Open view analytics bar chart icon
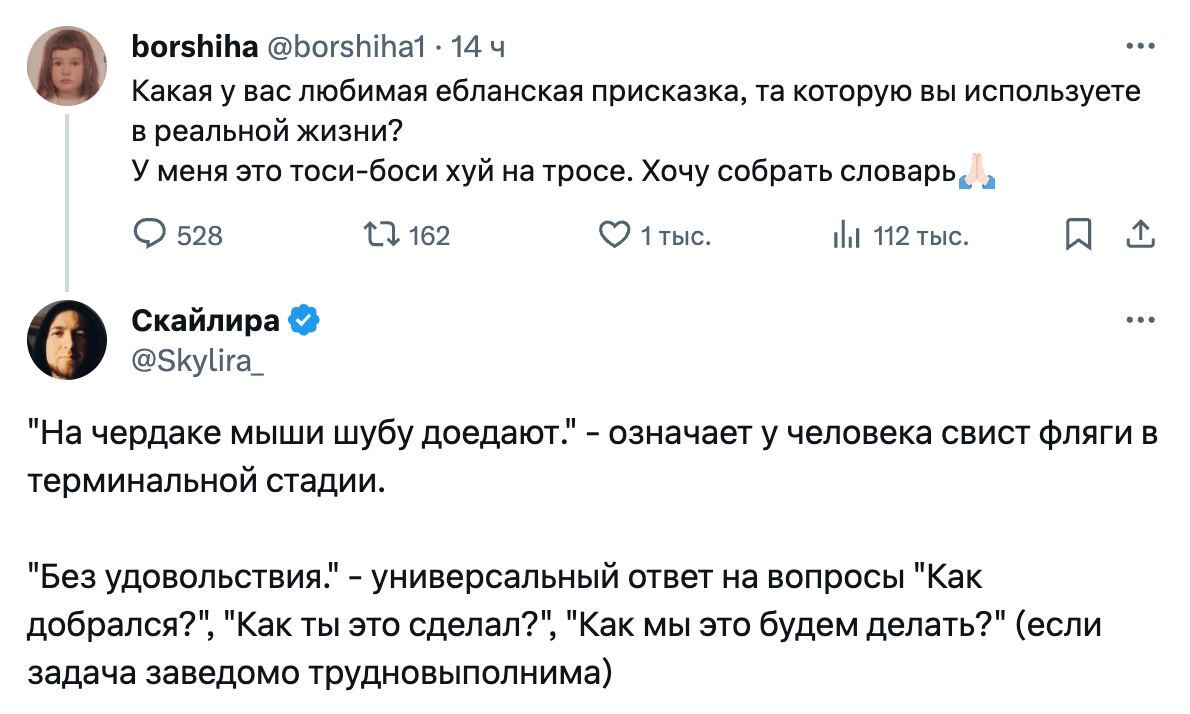This screenshot has width=1190, height=714. point(845,236)
